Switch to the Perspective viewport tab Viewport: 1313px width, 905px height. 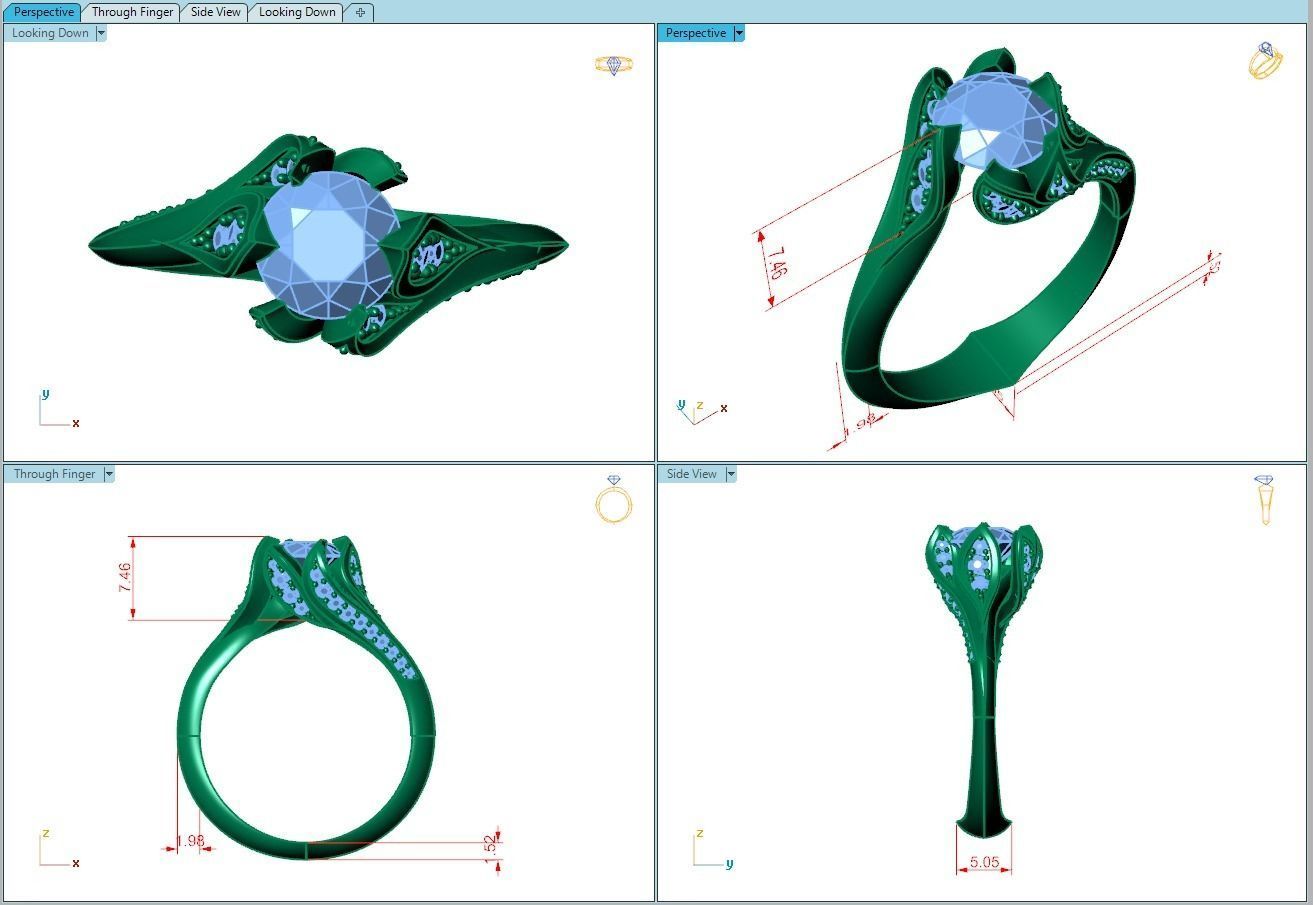43,12
